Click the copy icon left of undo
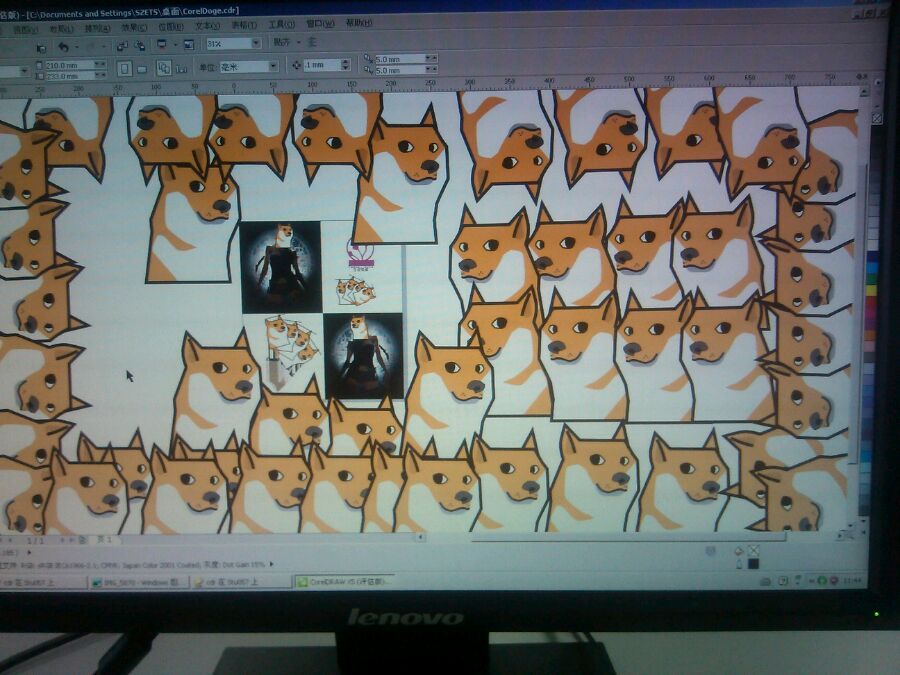 click(x=41, y=48)
